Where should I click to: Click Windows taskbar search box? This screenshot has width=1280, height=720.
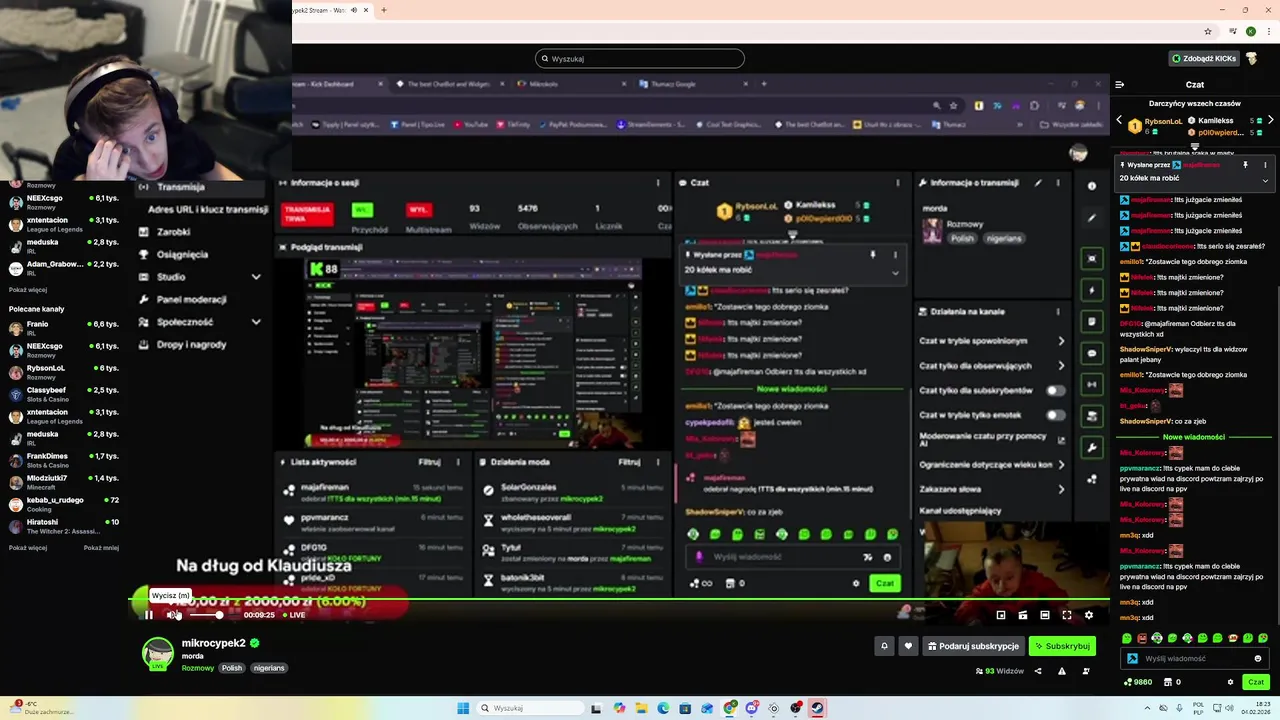click(528, 708)
